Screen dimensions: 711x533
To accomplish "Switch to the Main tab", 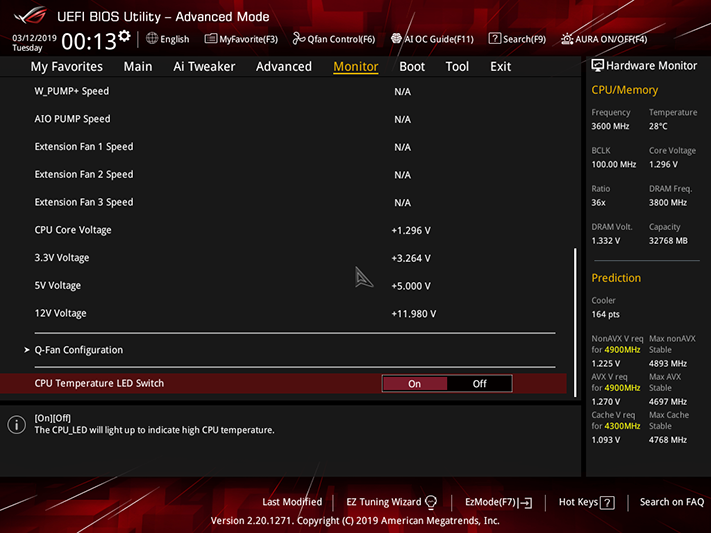I will 138,67.
